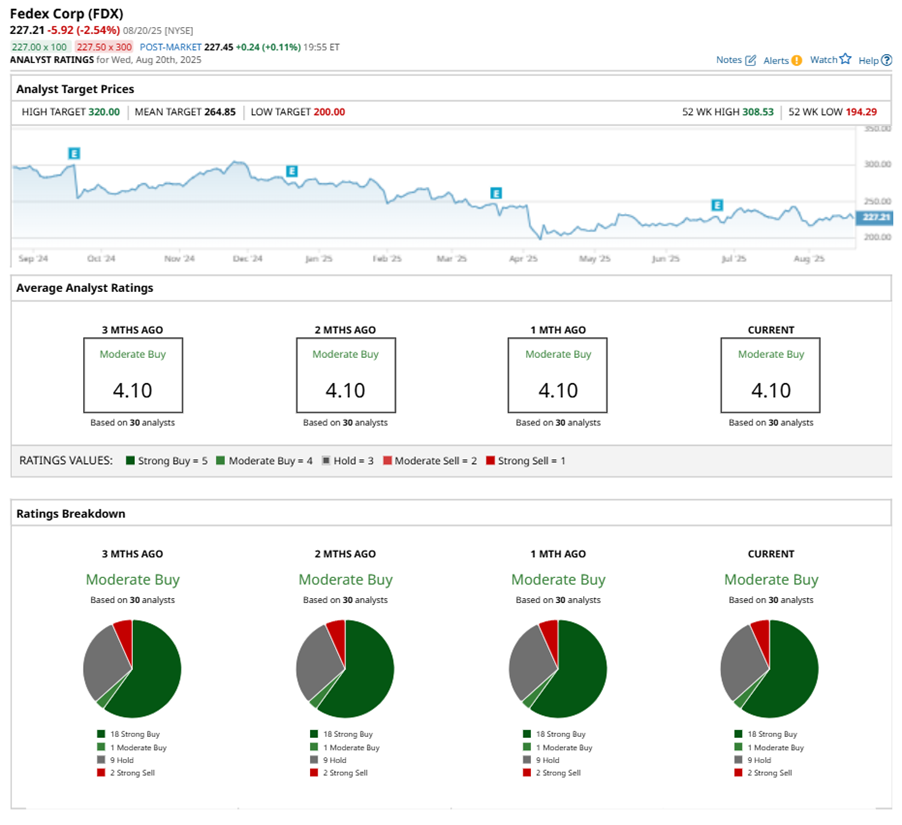This screenshot has height=825, width=902.
Task: Click the dark green swatch beside 18 Strong Buy under 3 MTHS AGO
Action: tap(101, 734)
